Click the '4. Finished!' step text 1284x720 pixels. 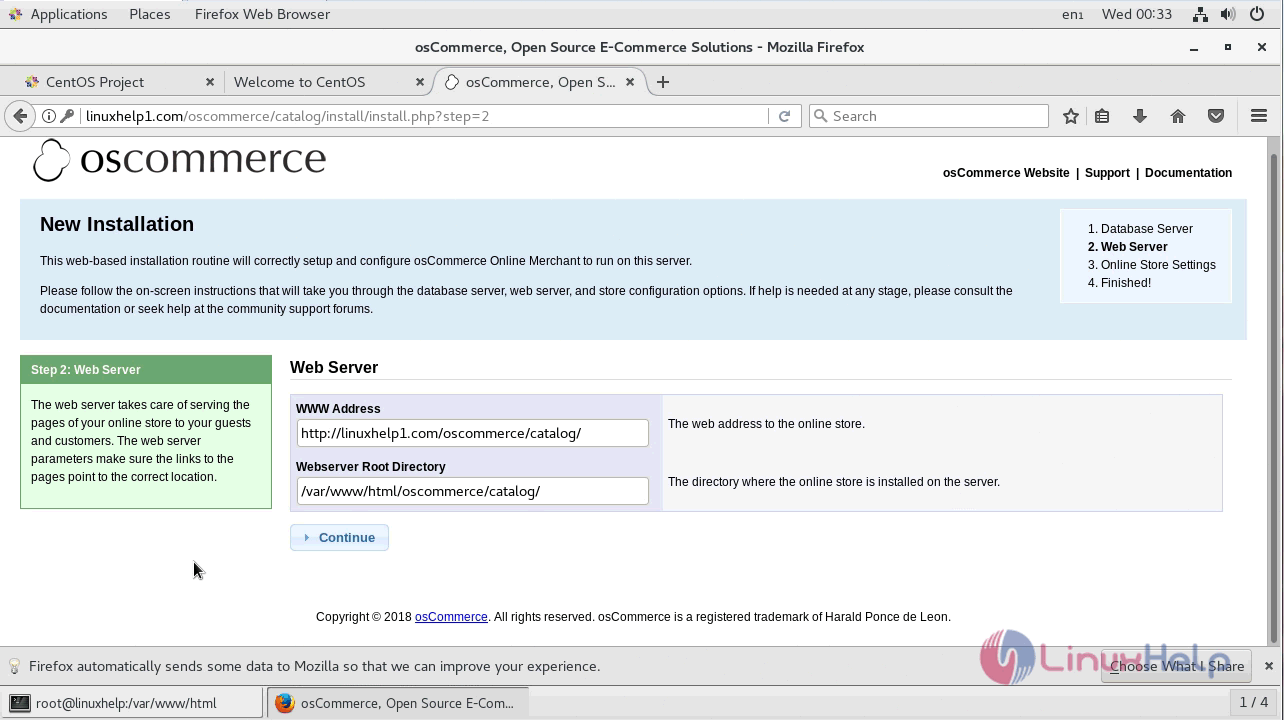(x=1120, y=283)
